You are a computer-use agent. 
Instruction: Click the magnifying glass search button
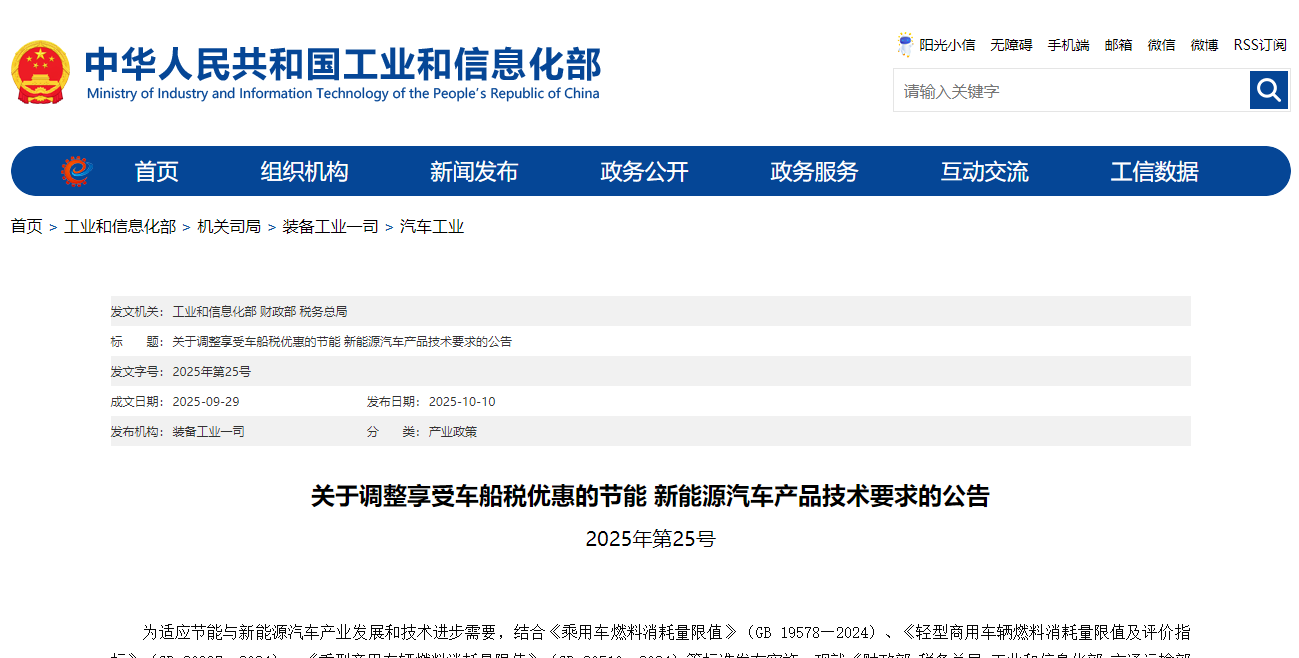pos(1268,91)
